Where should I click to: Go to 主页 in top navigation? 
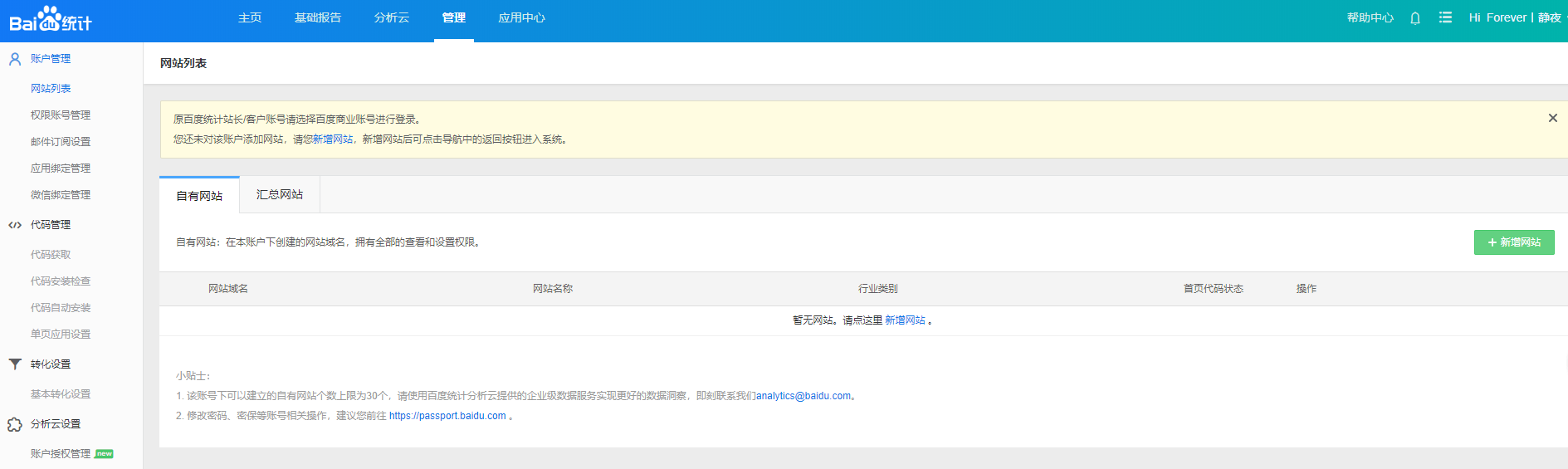(250, 17)
